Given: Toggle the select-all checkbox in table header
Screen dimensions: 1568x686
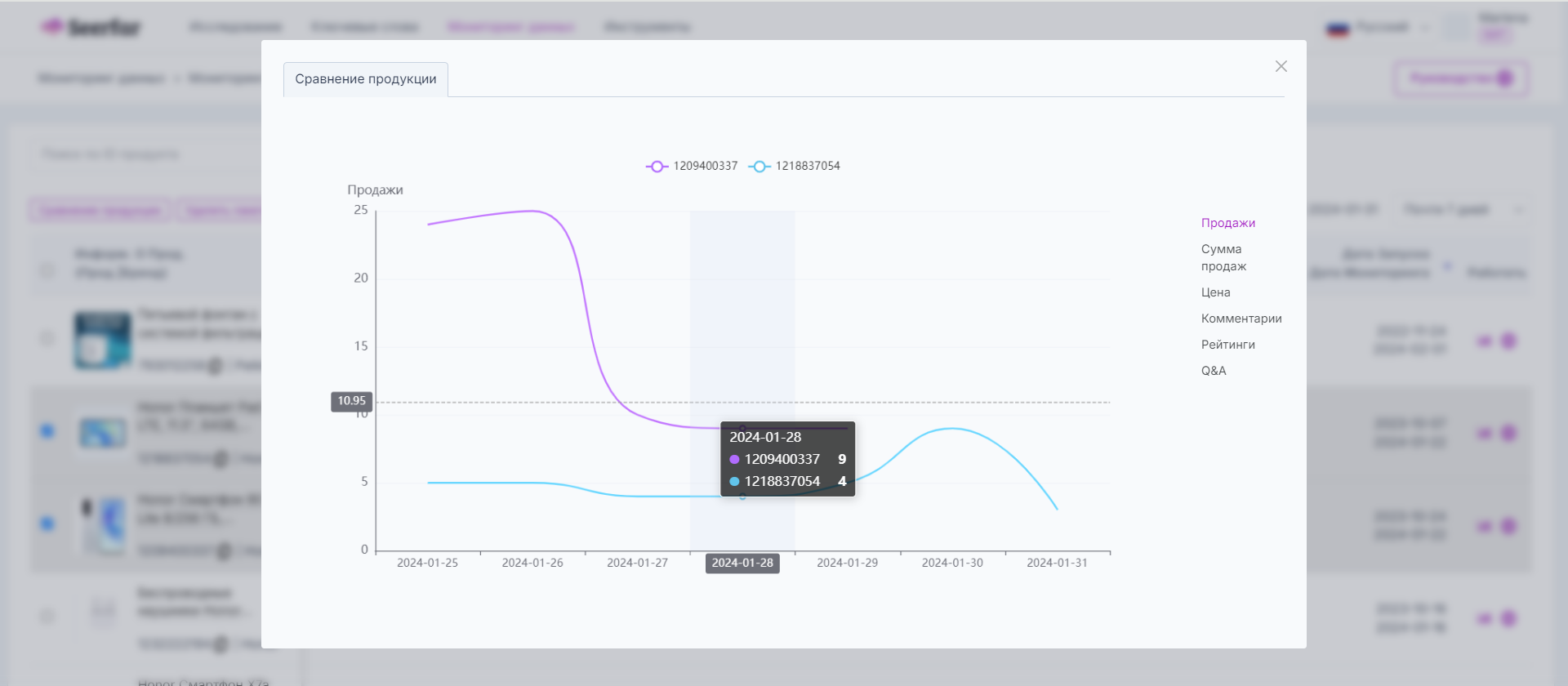Looking at the screenshot, I should (x=47, y=269).
